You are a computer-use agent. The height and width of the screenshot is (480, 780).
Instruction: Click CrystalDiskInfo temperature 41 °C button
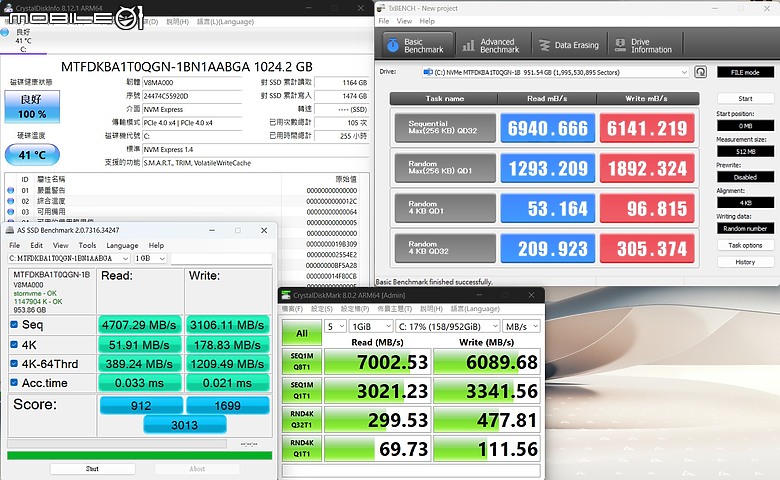click(x=32, y=155)
